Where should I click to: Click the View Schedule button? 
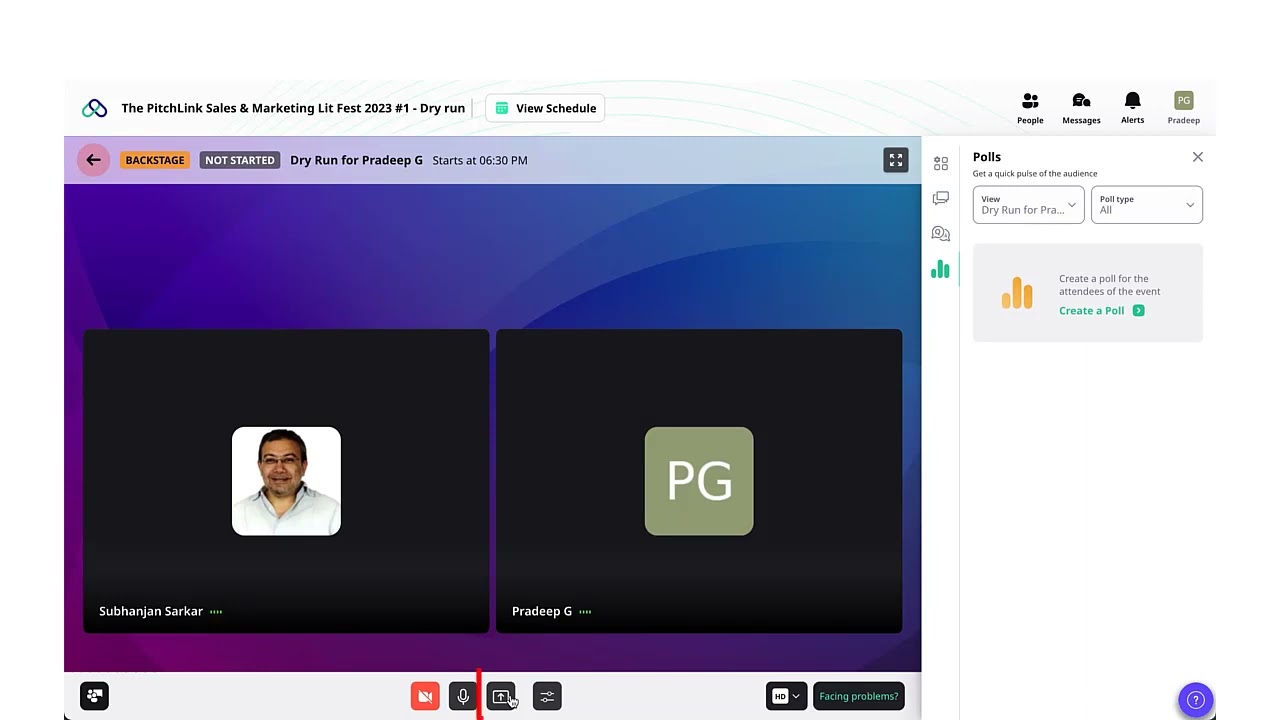545,108
